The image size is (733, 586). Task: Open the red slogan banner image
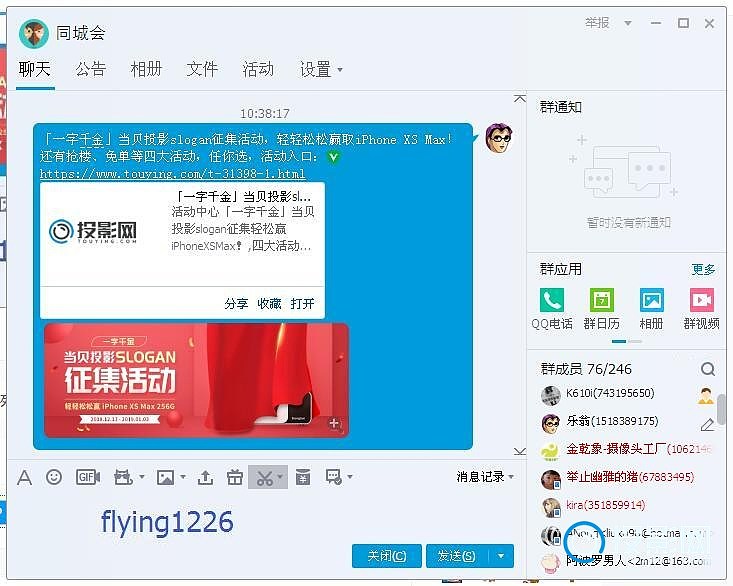pos(196,380)
